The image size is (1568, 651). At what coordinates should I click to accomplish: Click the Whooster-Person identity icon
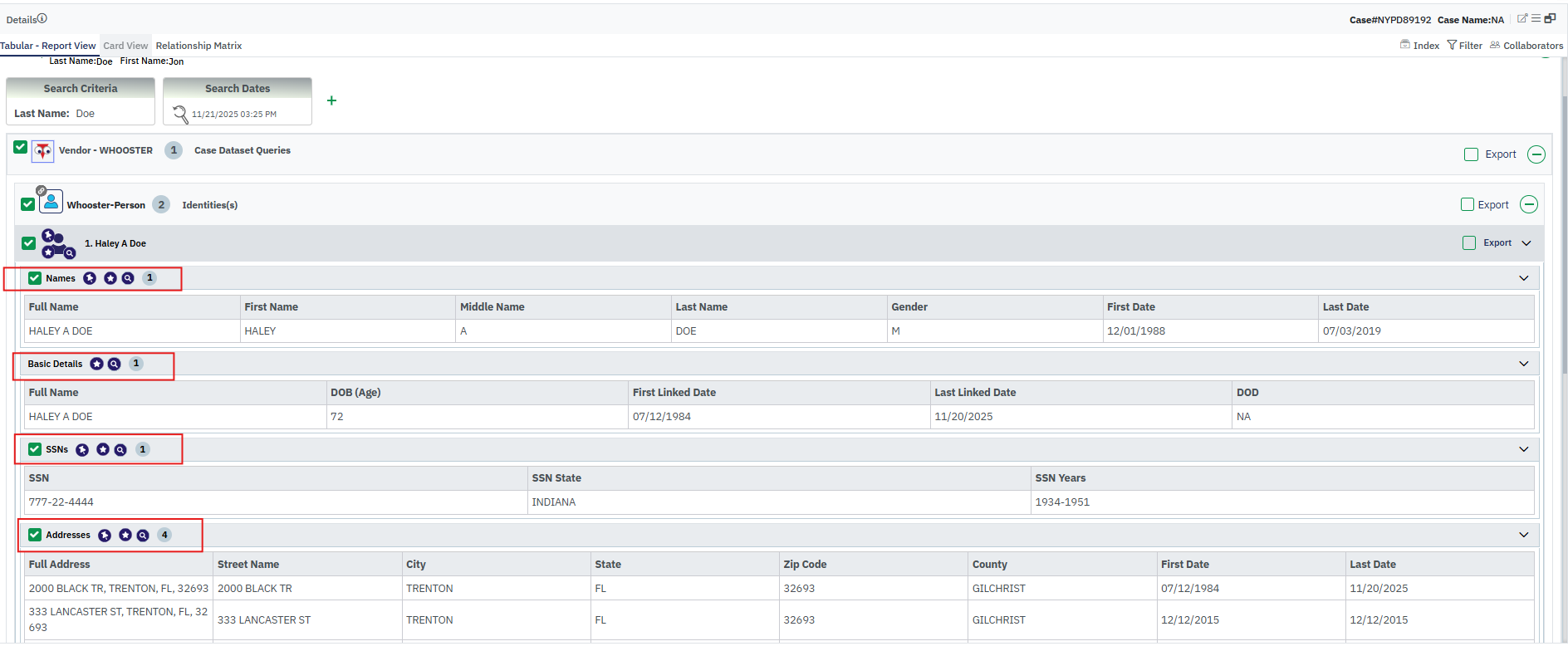coord(51,201)
